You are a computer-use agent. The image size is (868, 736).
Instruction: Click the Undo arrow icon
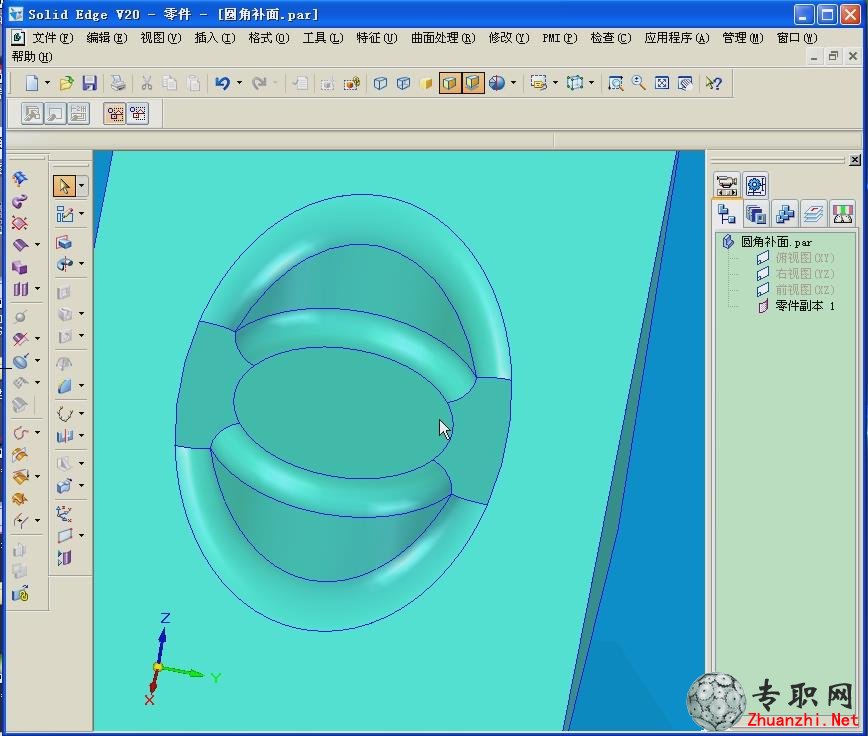[x=223, y=83]
